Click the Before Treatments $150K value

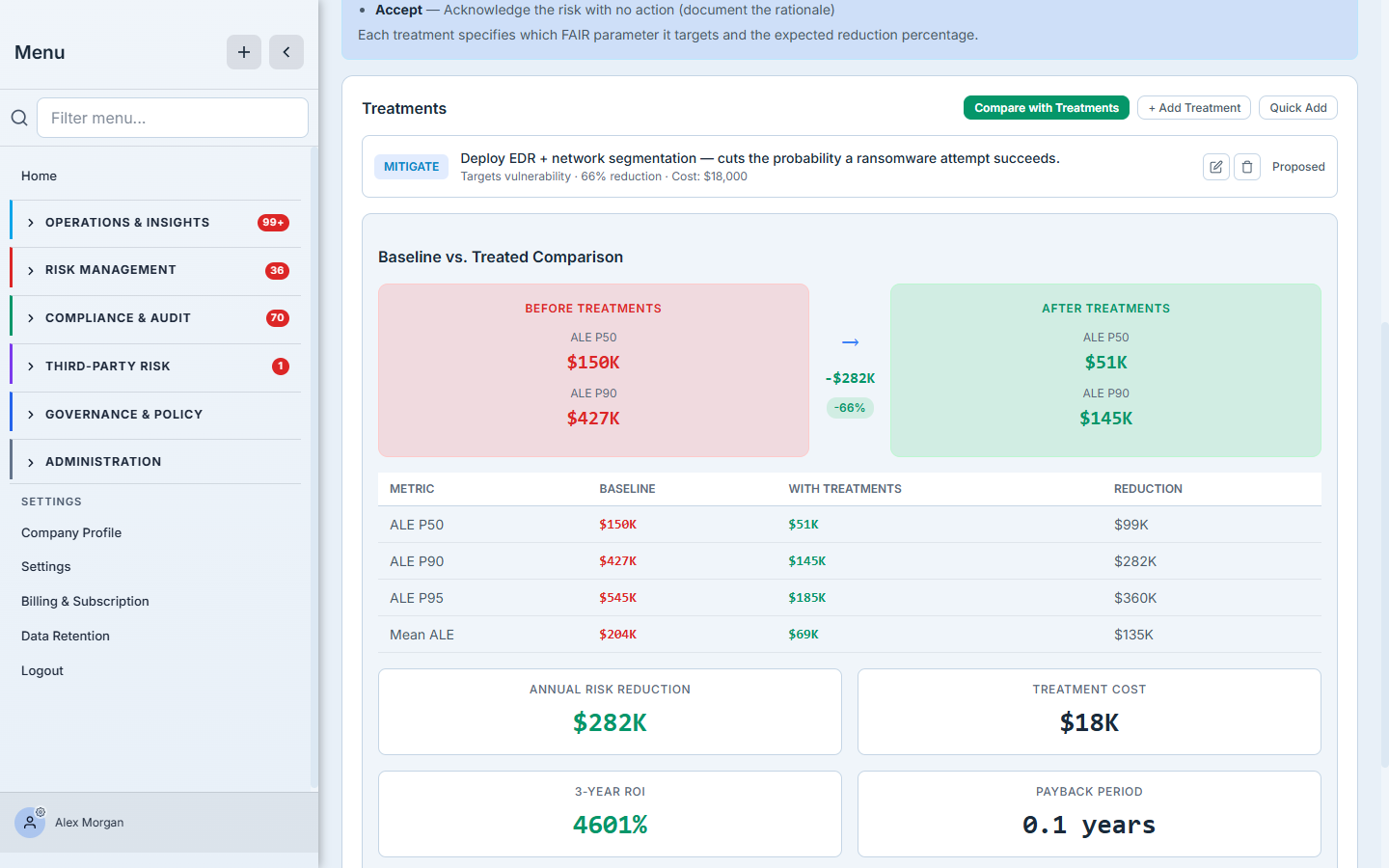click(593, 363)
